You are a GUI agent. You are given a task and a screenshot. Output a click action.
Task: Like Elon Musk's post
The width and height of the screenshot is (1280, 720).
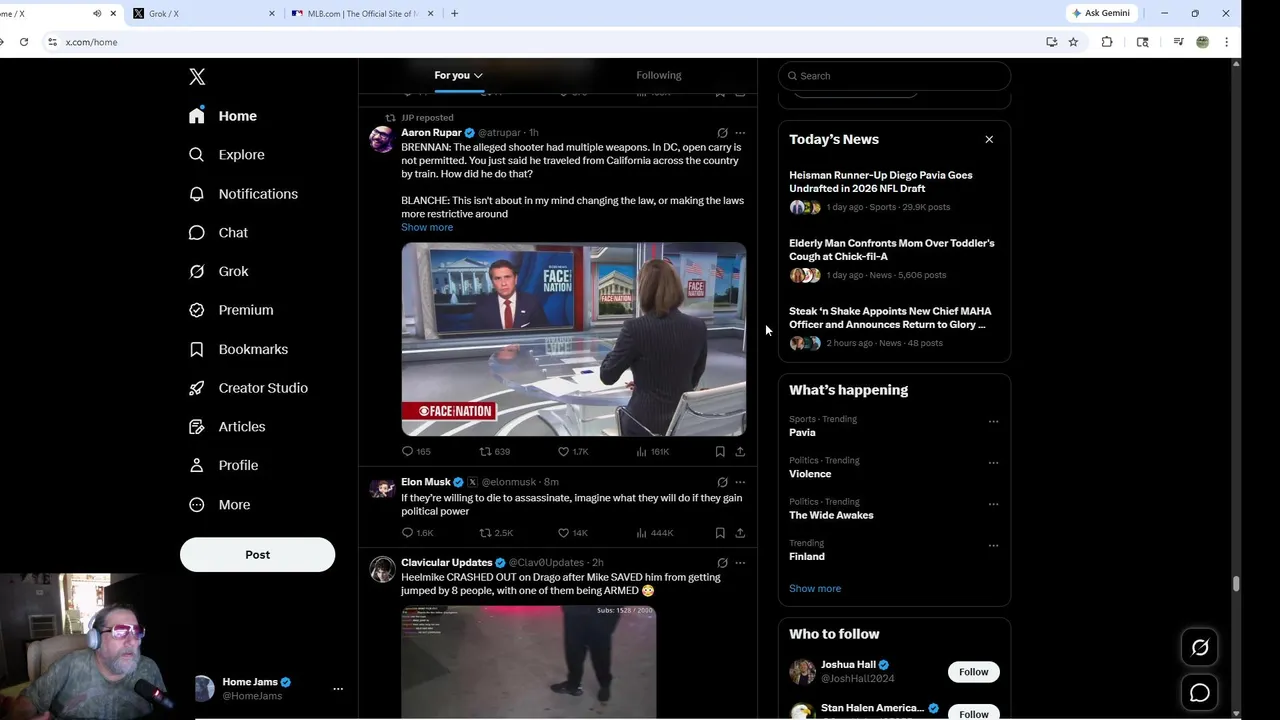572,533
